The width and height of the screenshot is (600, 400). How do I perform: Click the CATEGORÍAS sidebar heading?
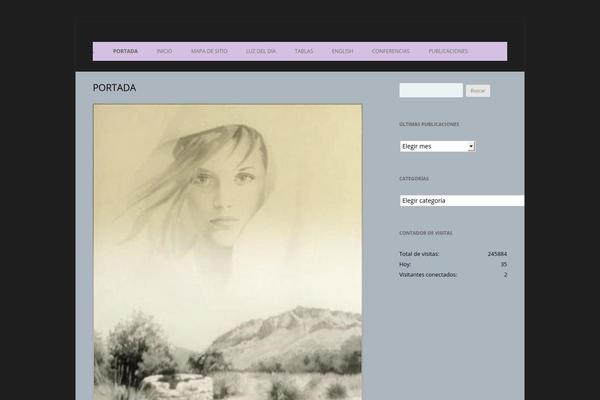(414, 179)
